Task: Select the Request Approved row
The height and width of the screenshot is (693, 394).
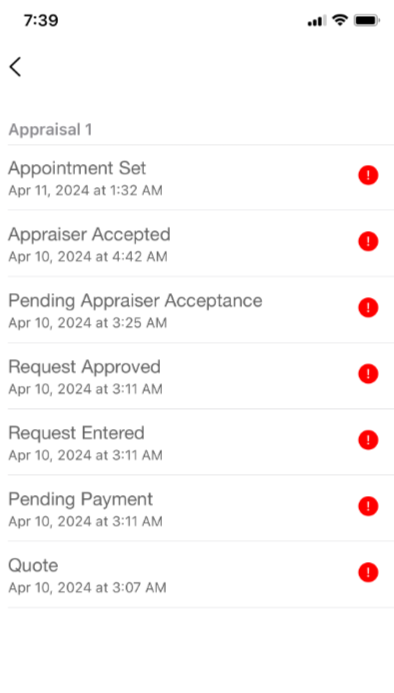Action: [201, 376]
